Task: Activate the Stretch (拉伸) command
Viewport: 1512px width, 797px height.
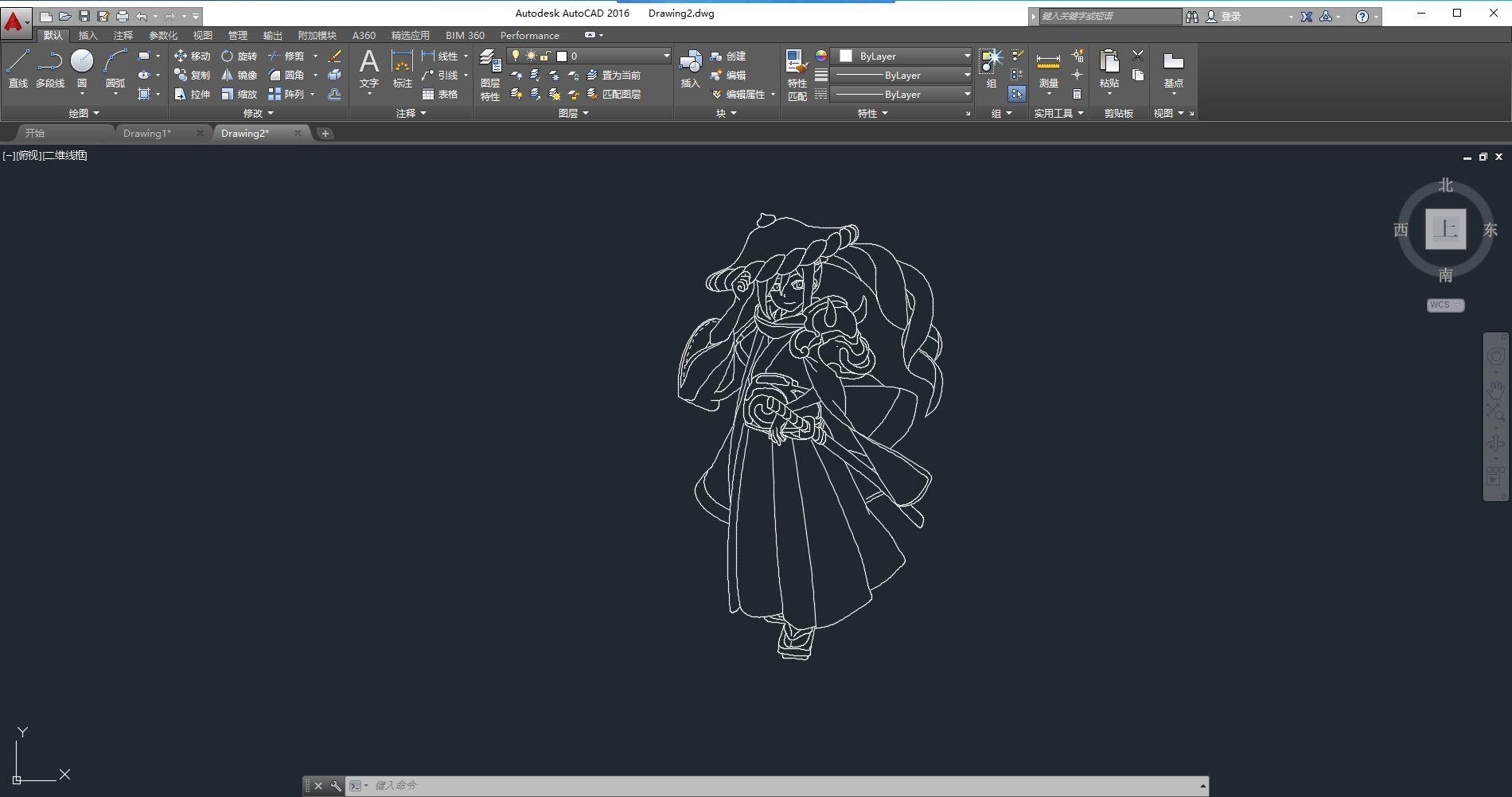Action: click(192, 94)
